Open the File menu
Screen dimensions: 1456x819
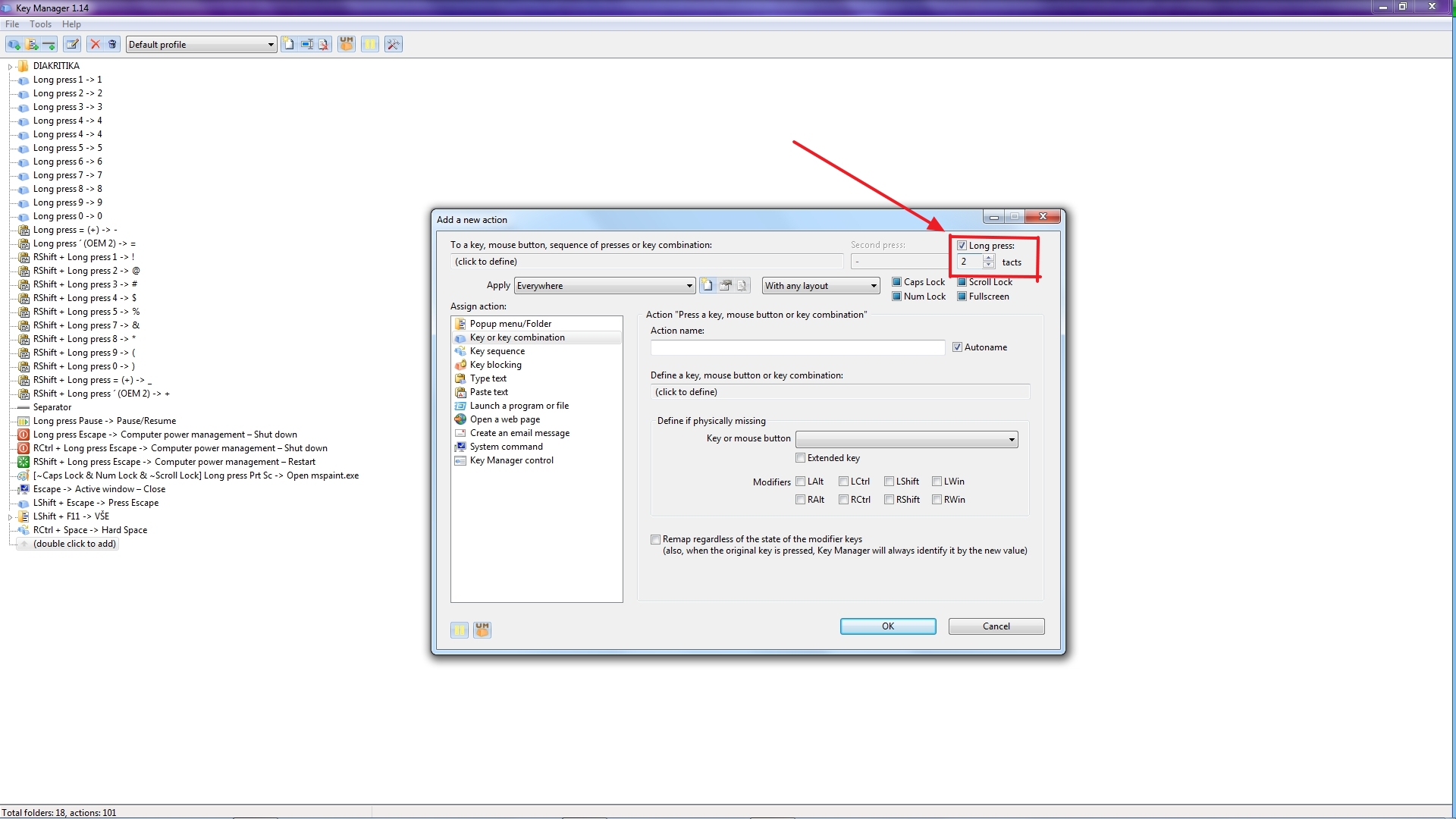12,24
